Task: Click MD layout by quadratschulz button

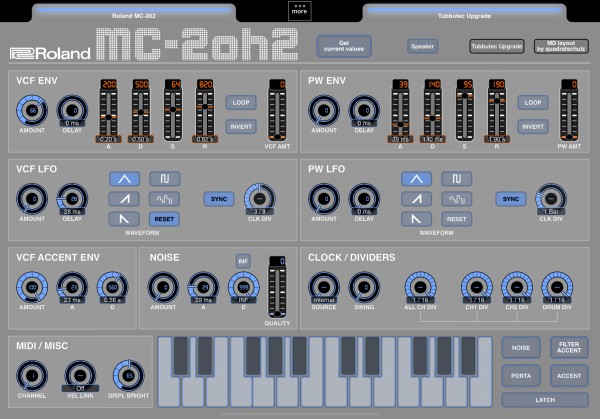Action: click(561, 46)
